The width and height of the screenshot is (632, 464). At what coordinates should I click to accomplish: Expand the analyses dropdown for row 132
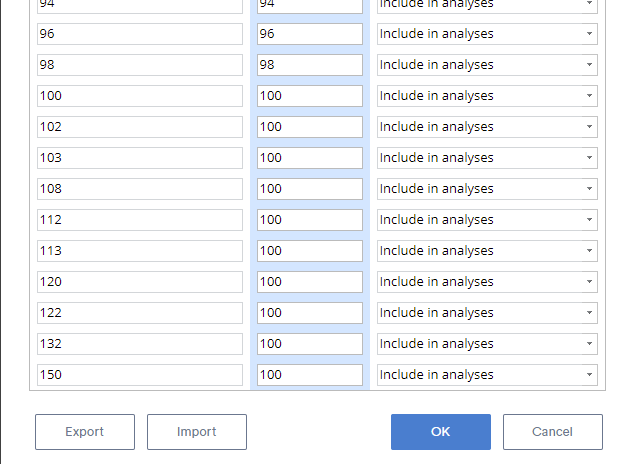click(487, 344)
